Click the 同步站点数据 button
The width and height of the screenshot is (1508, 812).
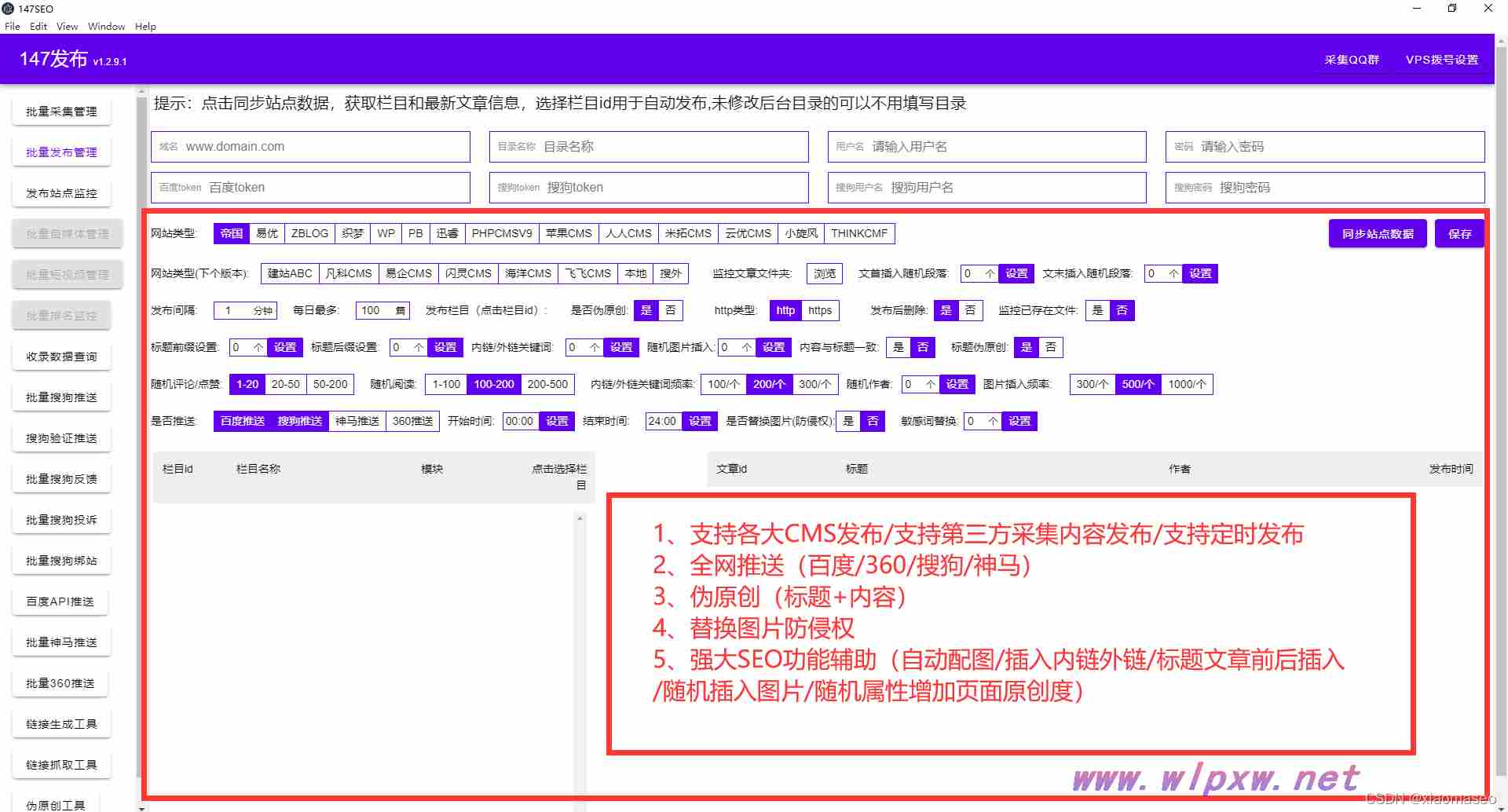(x=1378, y=234)
